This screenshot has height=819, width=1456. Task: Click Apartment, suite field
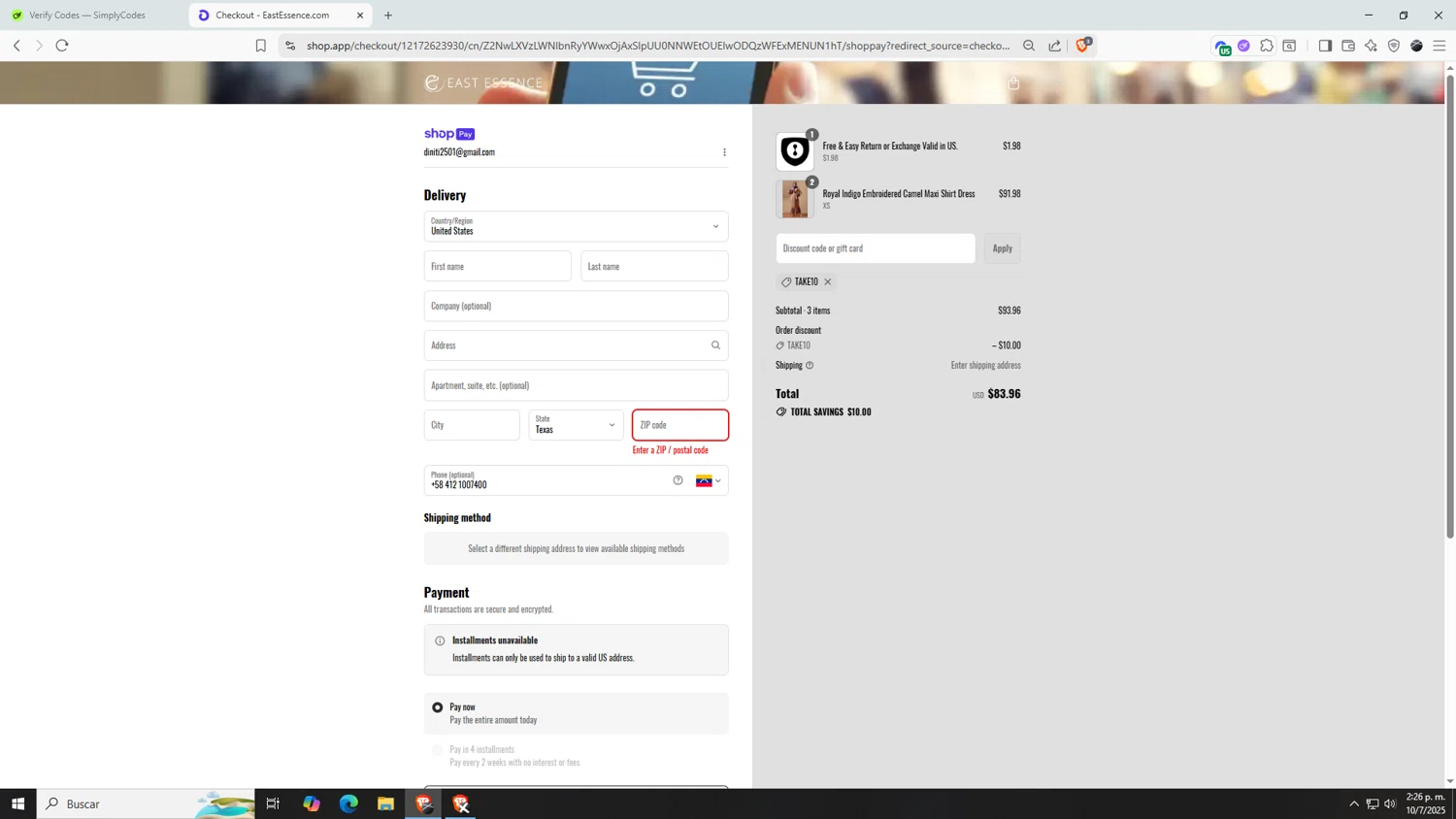pos(576,385)
